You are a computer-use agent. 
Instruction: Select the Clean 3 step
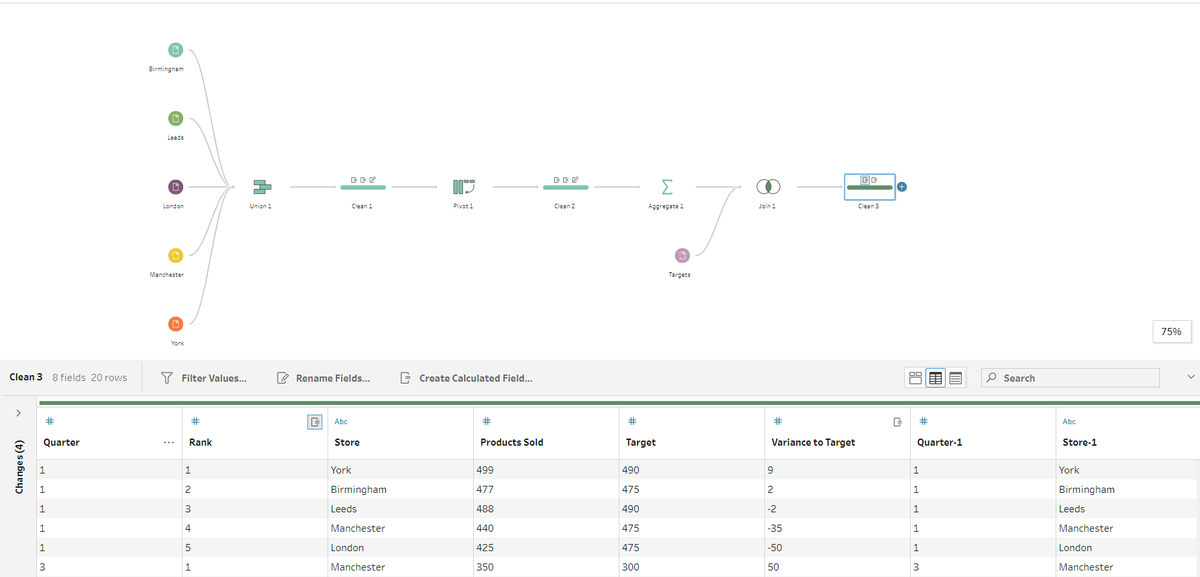point(869,185)
